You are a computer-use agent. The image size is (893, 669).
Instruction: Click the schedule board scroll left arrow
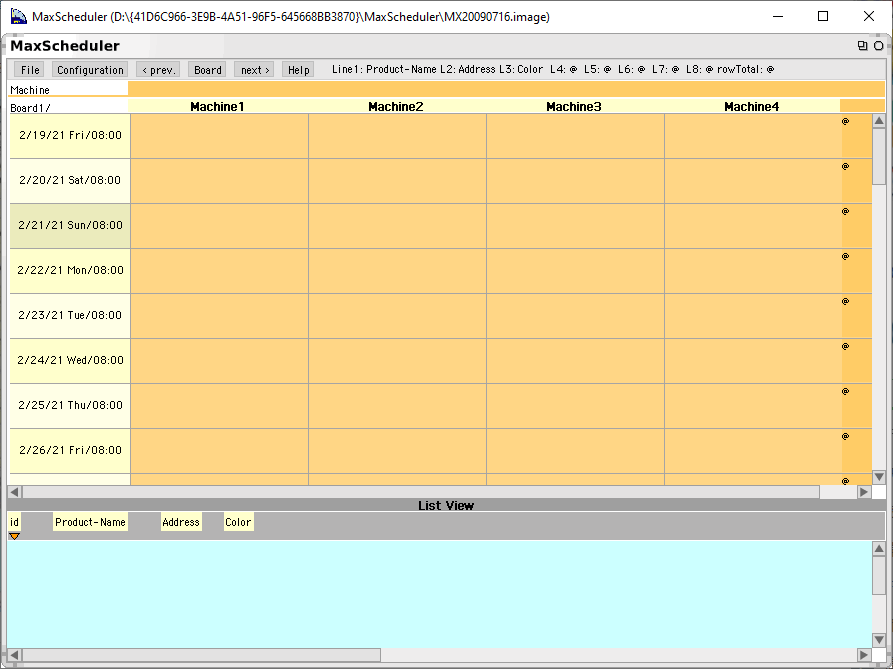tap(14, 492)
